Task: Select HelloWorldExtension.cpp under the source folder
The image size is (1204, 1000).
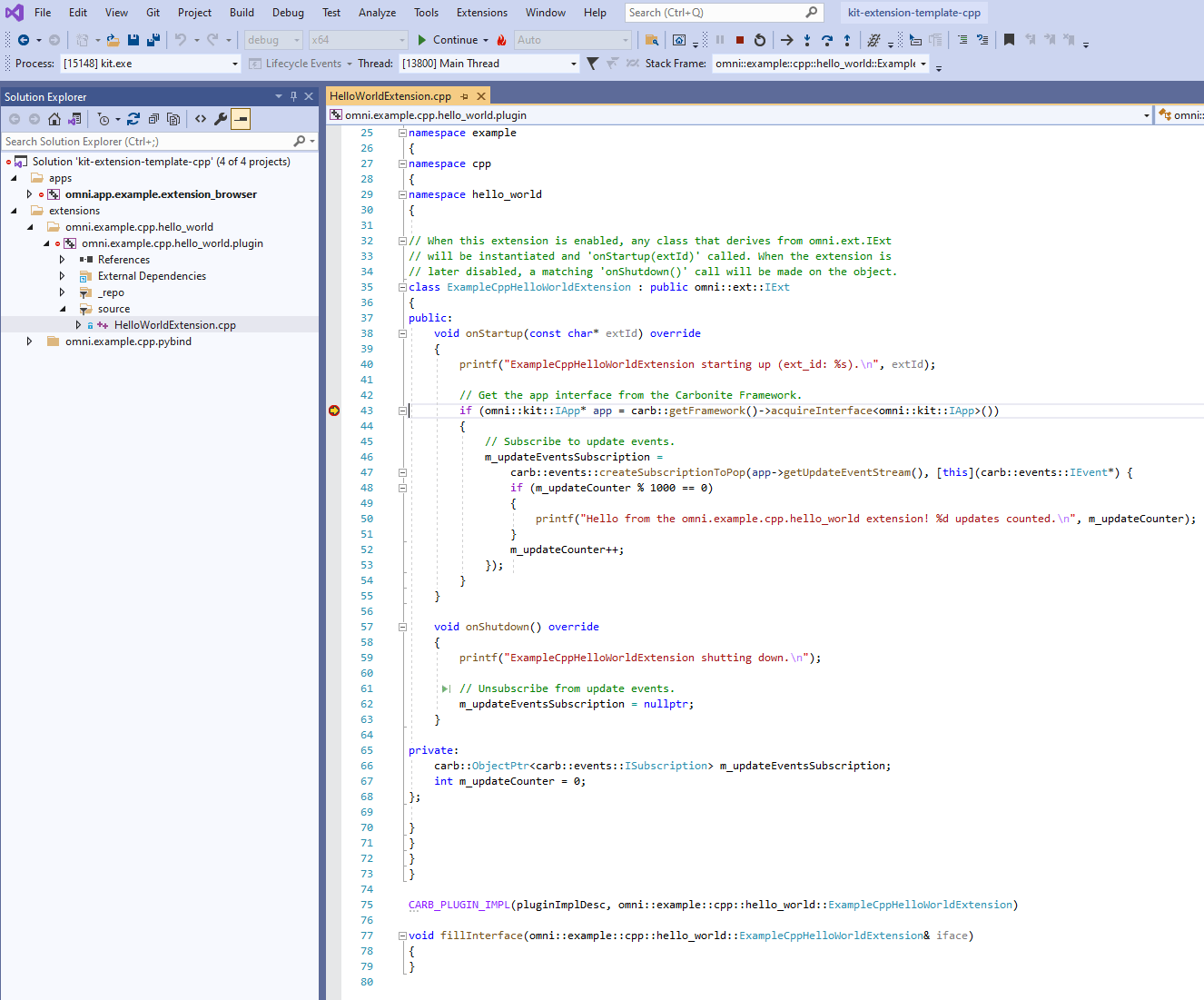Action: pyautogui.click(x=174, y=324)
